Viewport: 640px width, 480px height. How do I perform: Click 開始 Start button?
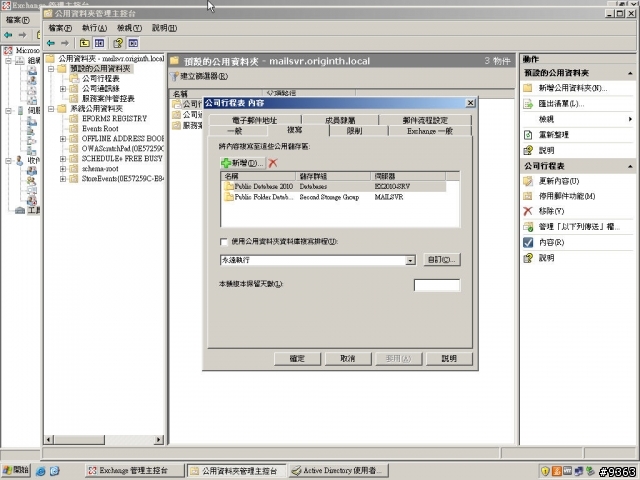16,471
